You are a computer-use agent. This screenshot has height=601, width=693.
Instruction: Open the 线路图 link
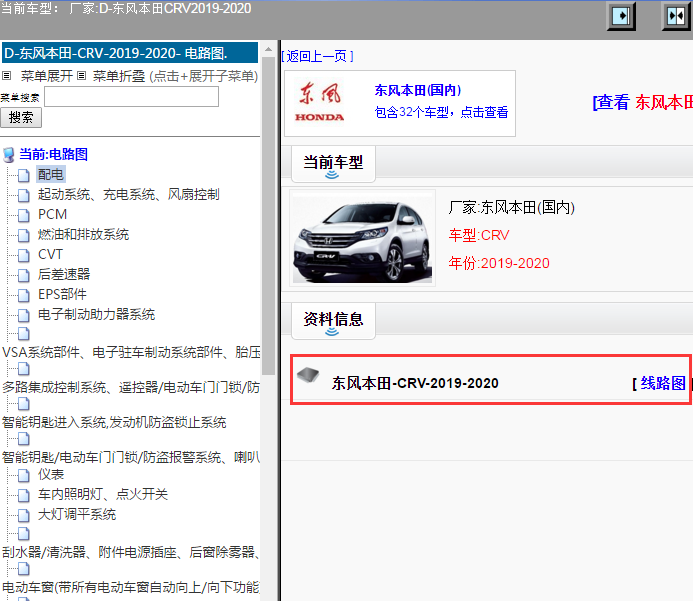(x=663, y=383)
